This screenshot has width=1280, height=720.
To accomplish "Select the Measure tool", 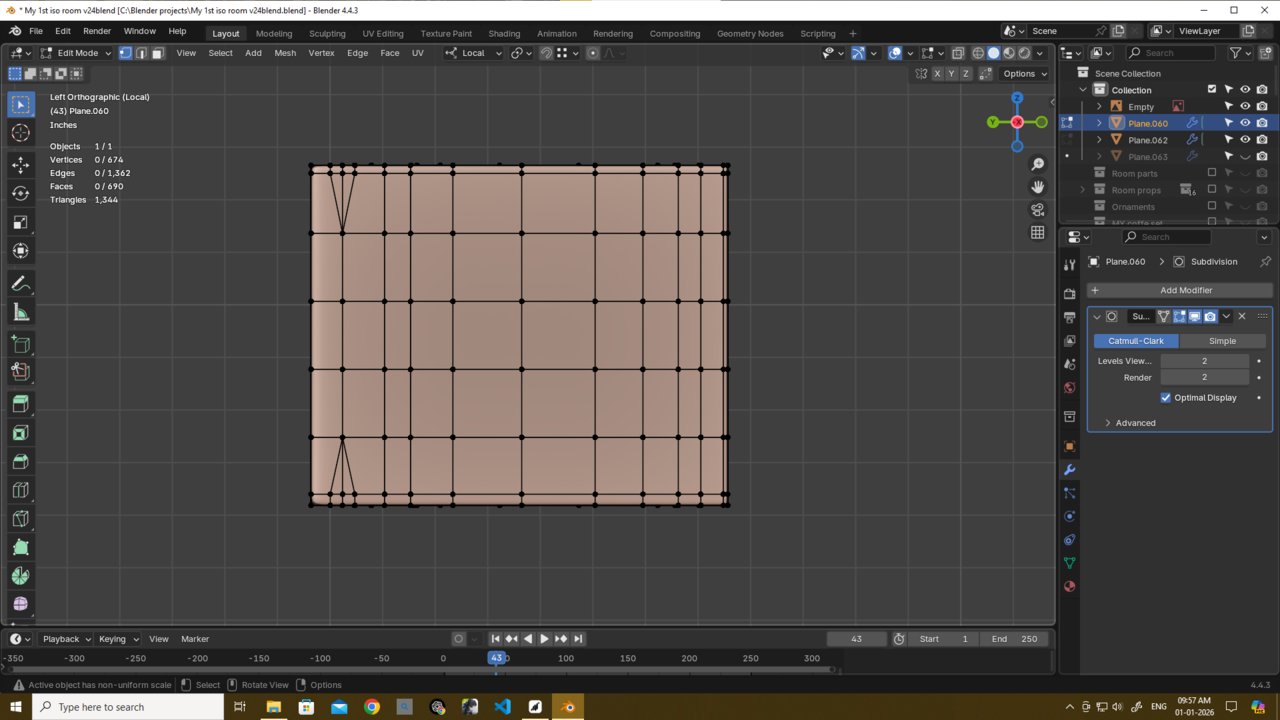I will [x=20, y=313].
